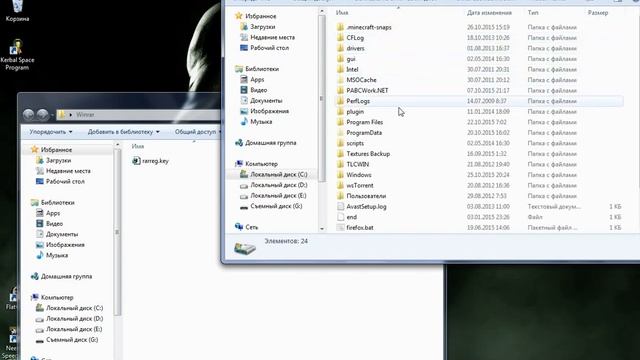Select the gui folder icon
This screenshot has width=640, height=360.
pyautogui.click(x=340, y=59)
